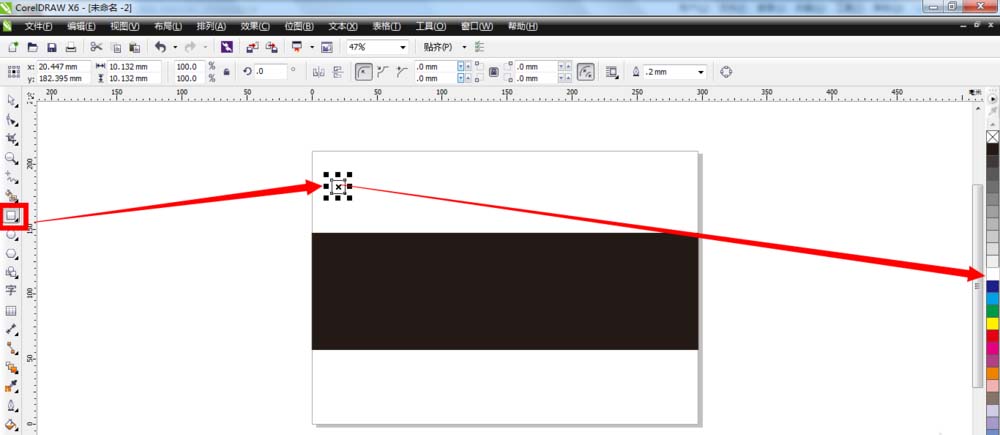The image size is (1000, 435).
Task: Select the Pick tool in toolbox
Action: [11, 101]
